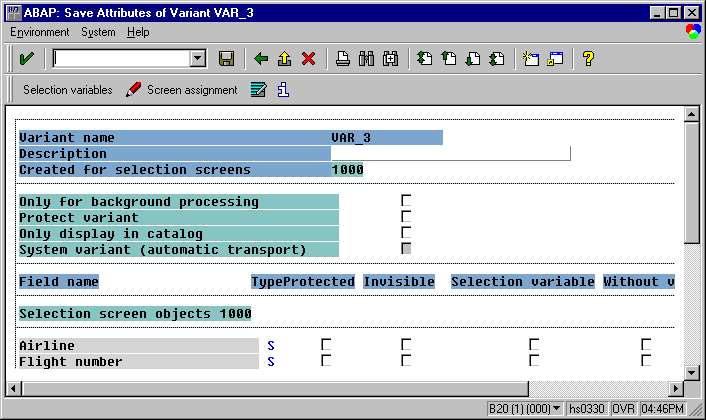Click the binoculars Find icon
This screenshot has height=420, width=706.
pos(366,59)
